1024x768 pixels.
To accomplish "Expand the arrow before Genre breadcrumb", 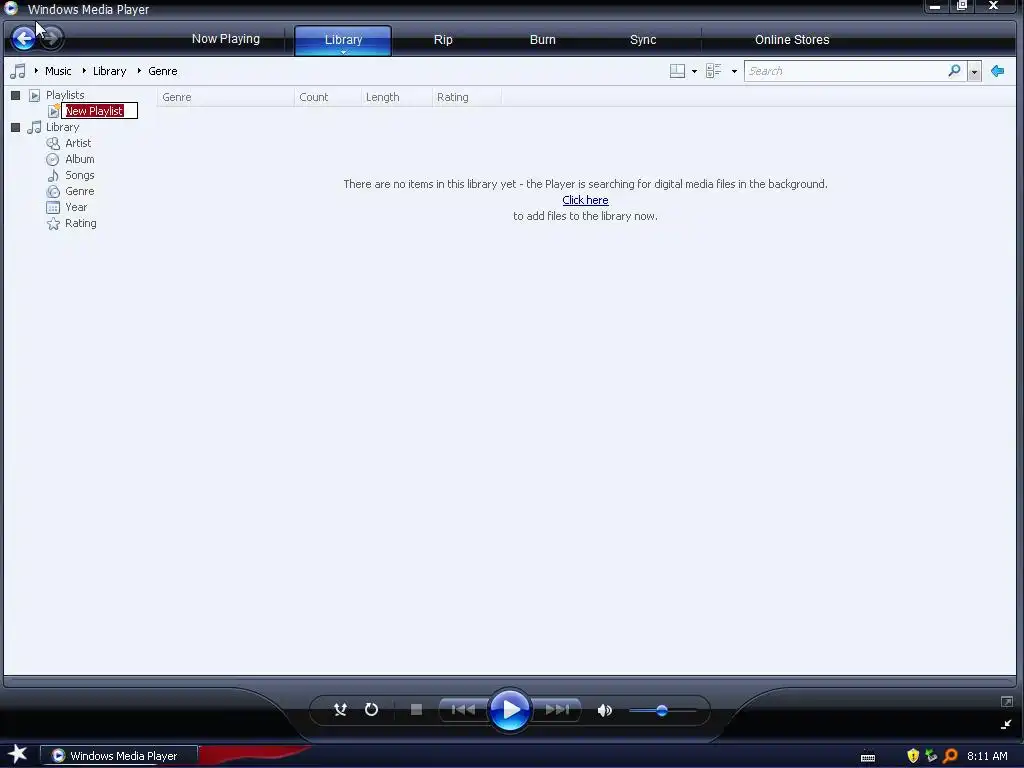I will (139, 71).
